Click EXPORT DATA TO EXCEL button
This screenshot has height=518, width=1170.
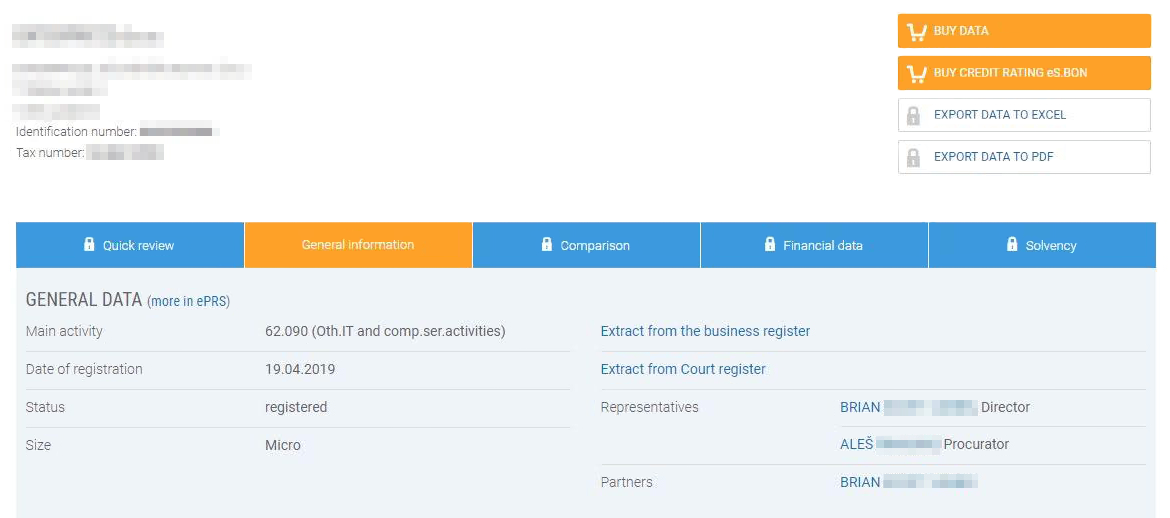pyautogui.click(x=1024, y=115)
